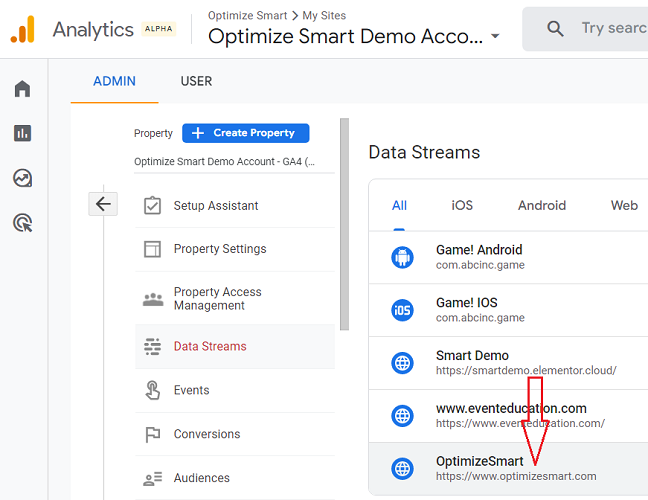The height and width of the screenshot is (500, 648).
Task: Switch to the USER tab
Action: point(196,81)
